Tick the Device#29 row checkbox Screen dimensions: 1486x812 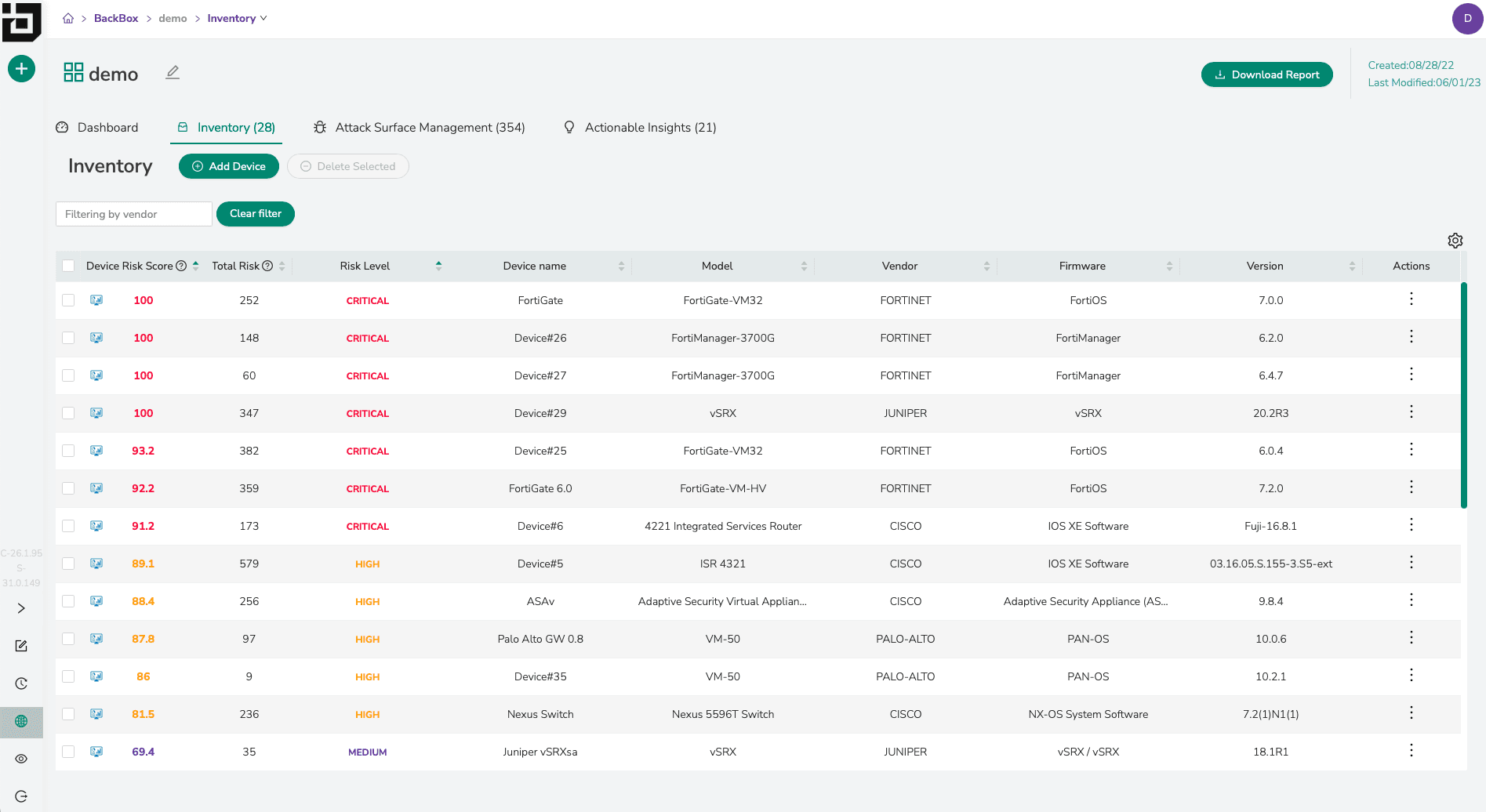(x=68, y=413)
